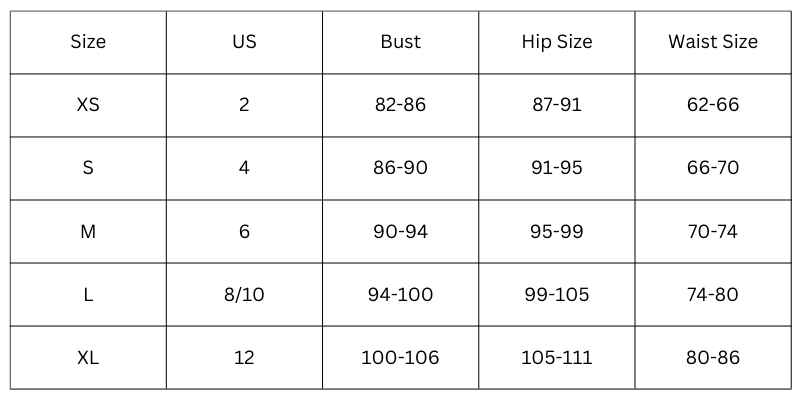This screenshot has width=800, height=400.
Task: Click the Hip Size header cell
Action: tap(557, 42)
